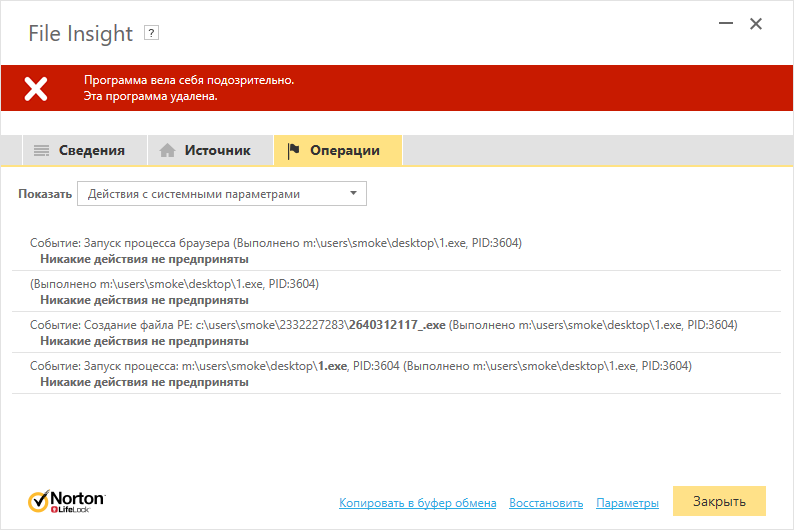Close the File Insight window with X
Viewport: 794px width, 530px height.
pyautogui.click(x=756, y=24)
